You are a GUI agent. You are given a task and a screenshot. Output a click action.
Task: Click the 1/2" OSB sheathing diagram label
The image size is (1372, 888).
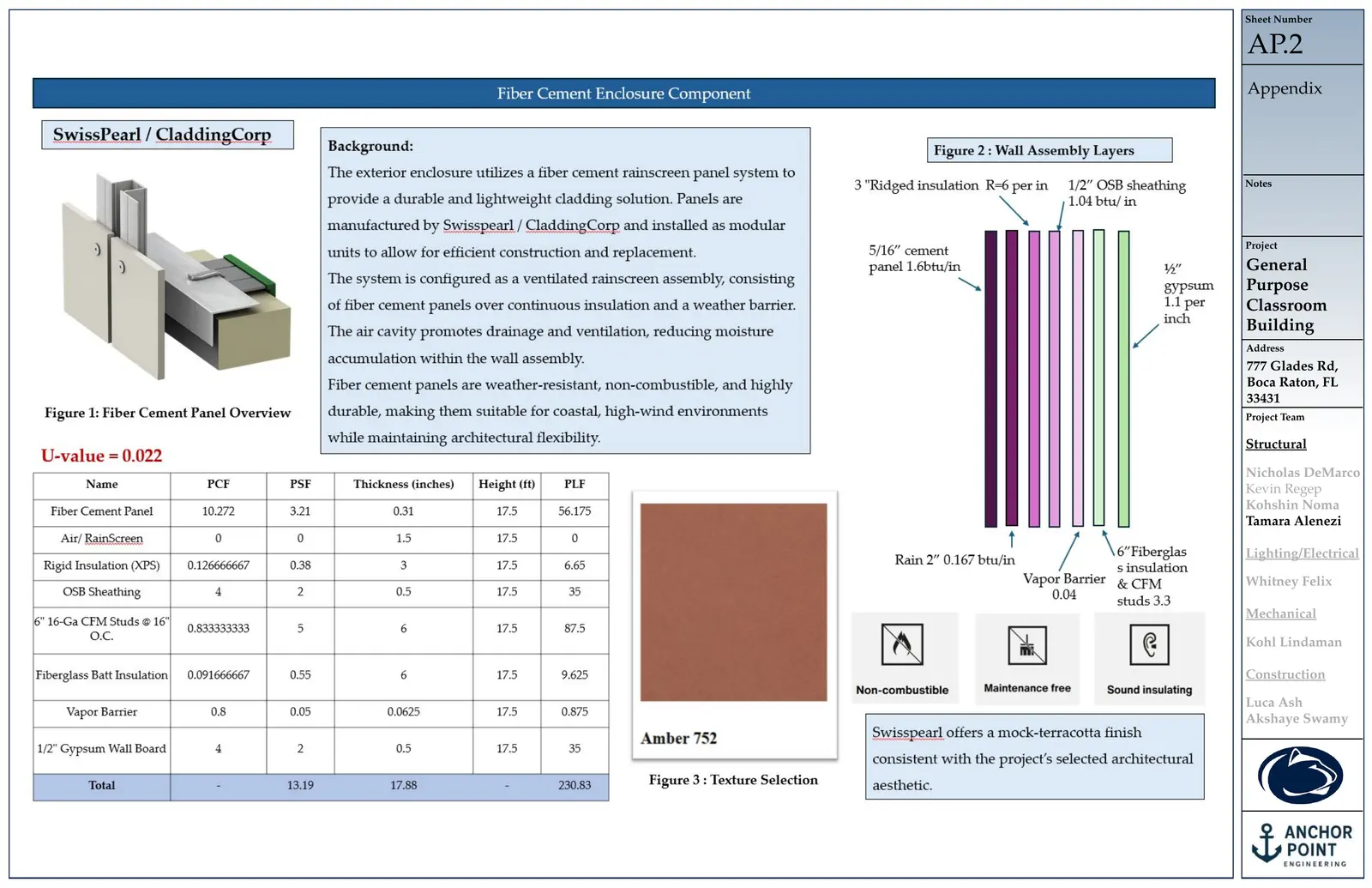(1127, 193)
